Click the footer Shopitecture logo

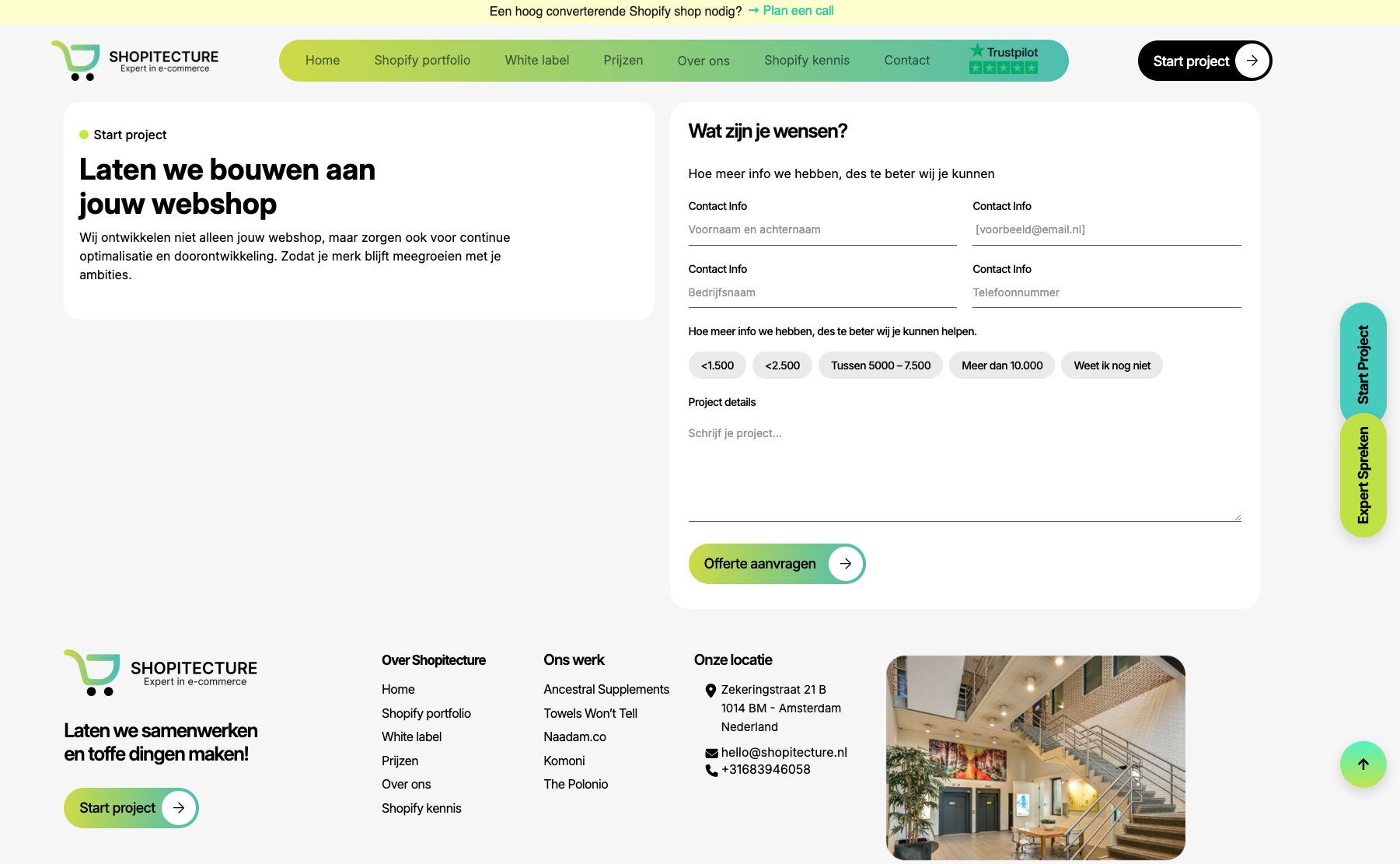tap(161, 673)
